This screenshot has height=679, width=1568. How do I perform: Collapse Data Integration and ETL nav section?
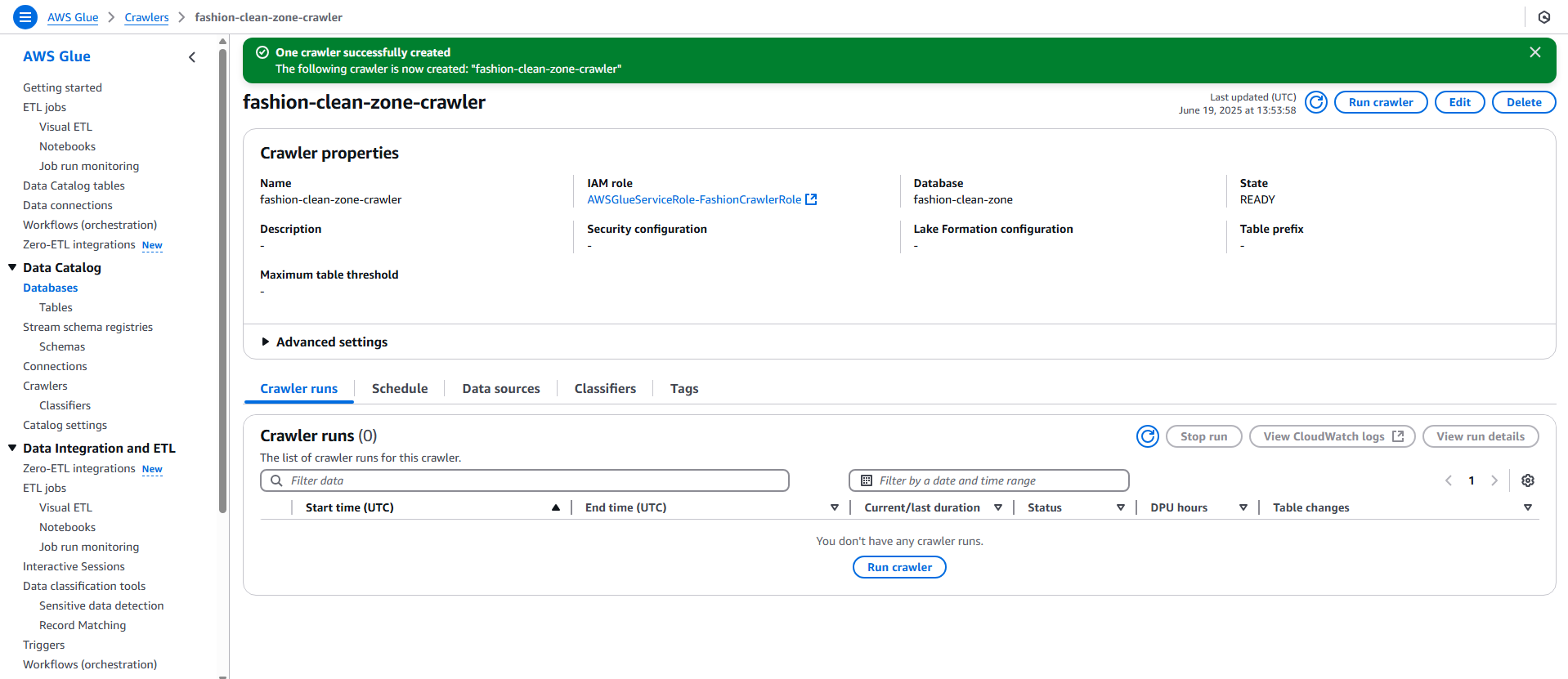[12, 448]
